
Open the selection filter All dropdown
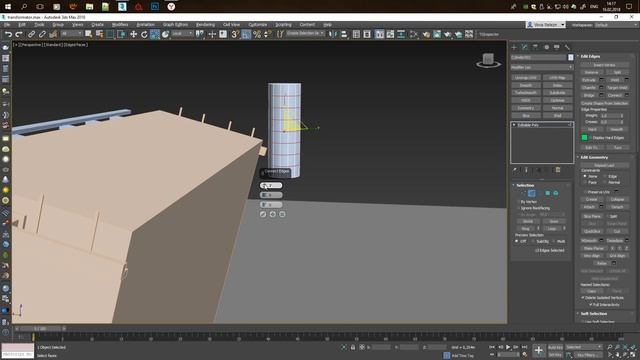pyautogui.click(x=71, y=34)
